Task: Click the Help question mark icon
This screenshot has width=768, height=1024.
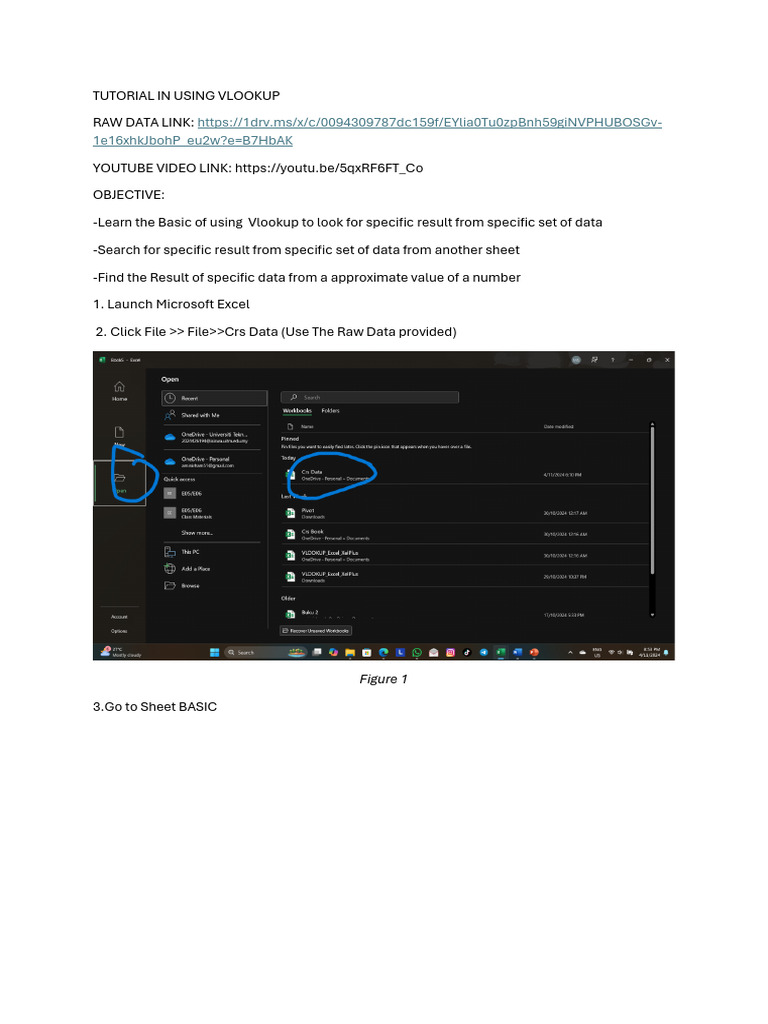Action: (613, 360)
